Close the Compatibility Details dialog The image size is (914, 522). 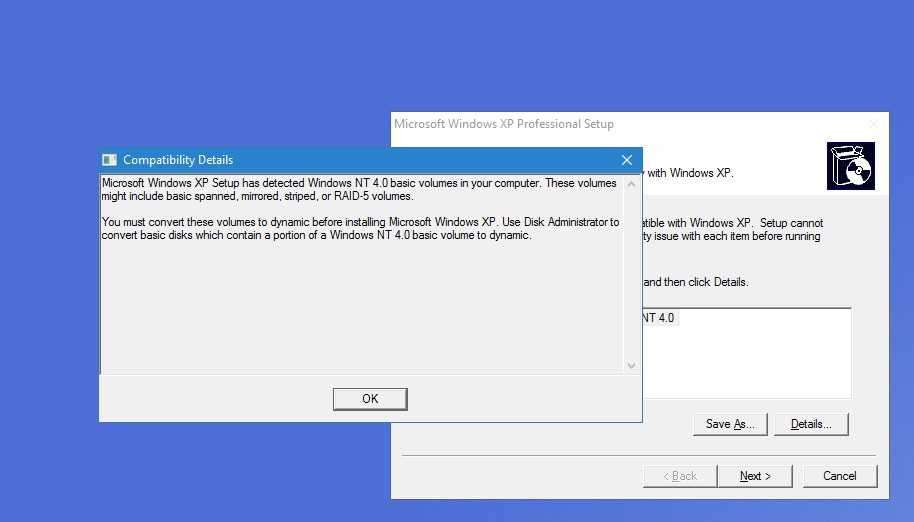point(627,160)
